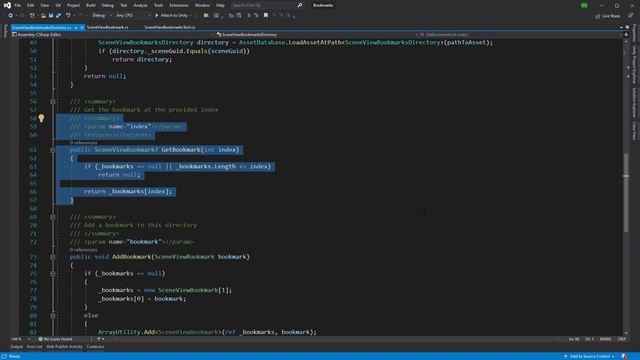The width and height of the screenshot is (640, 360).
Task: Open the member navigation dropdown
Action: click(x=520, y=35)
